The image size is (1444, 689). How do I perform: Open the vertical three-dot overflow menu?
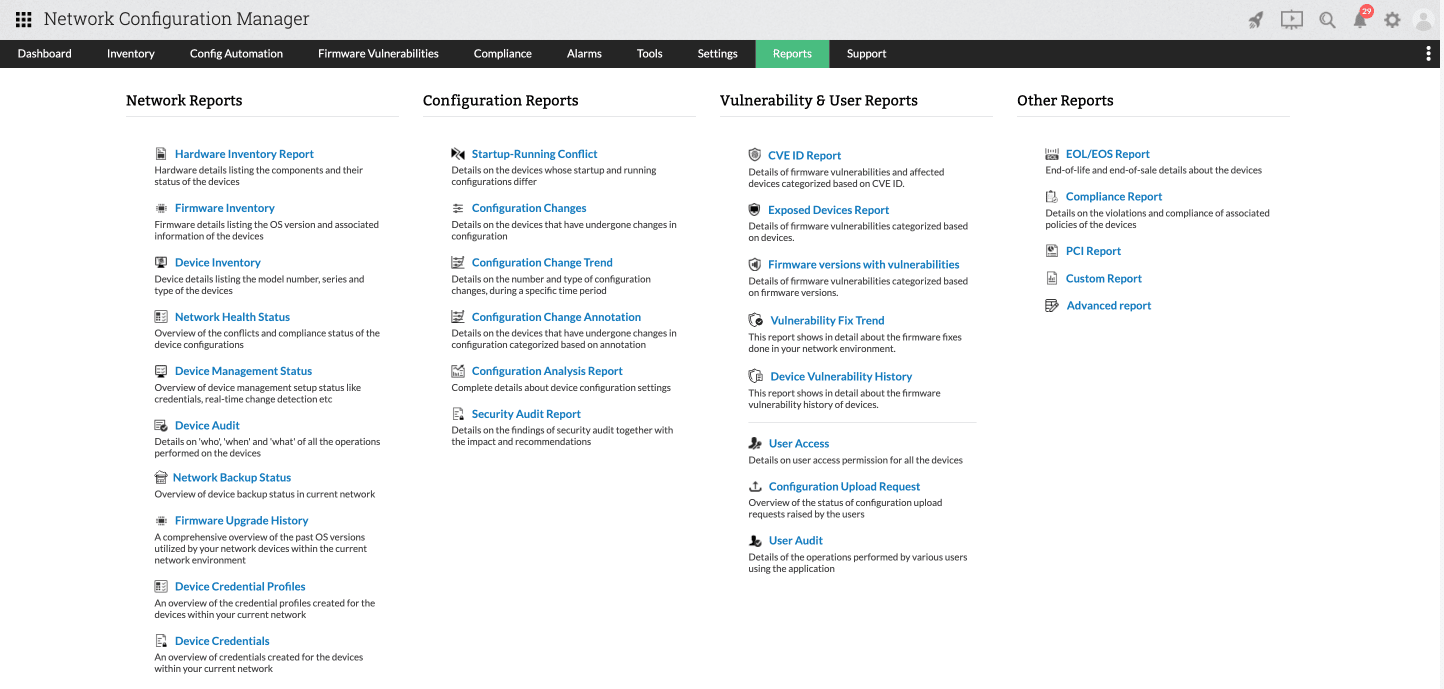point(1430,53)
